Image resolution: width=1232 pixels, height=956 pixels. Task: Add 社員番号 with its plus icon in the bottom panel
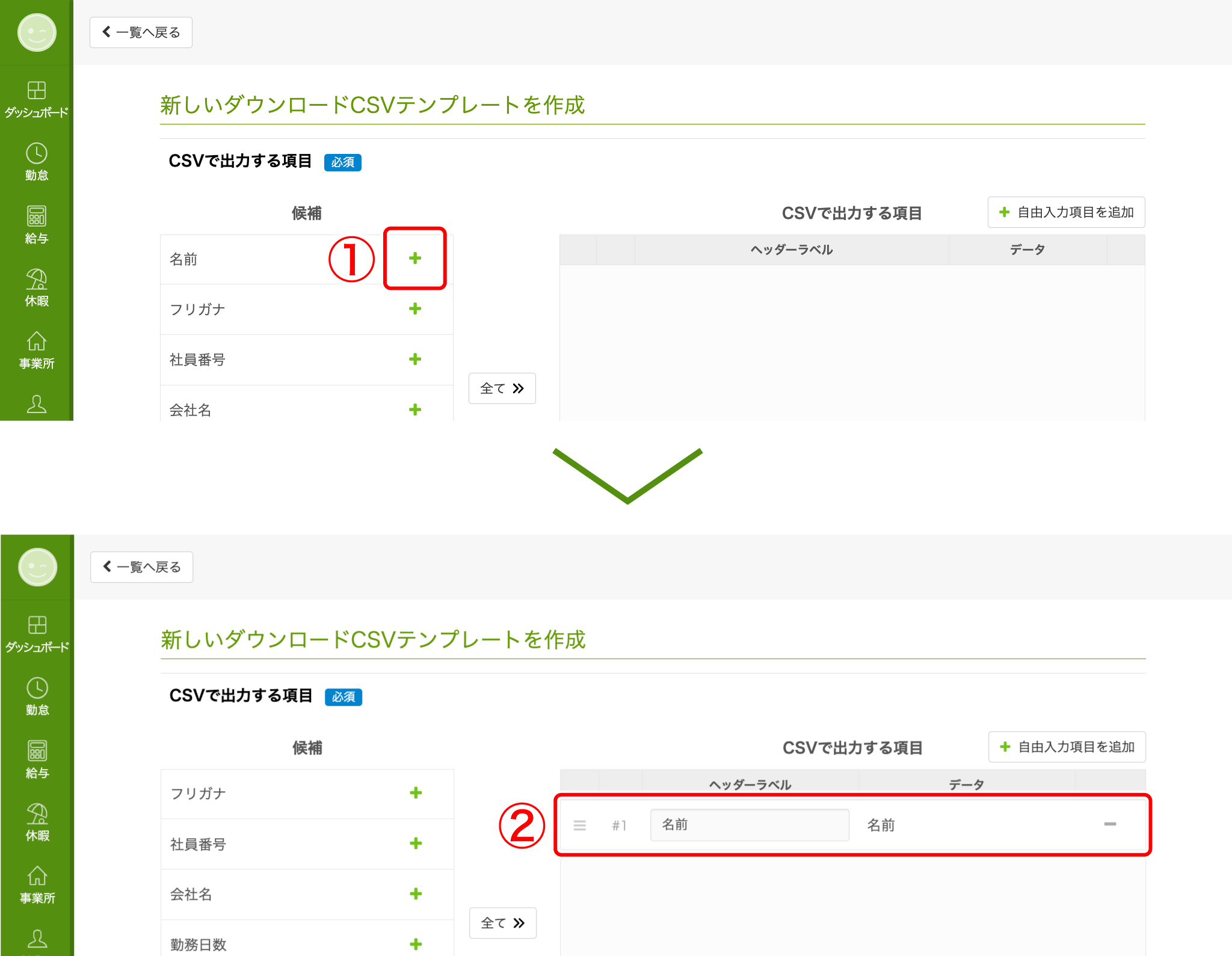[x=416, y=843]
